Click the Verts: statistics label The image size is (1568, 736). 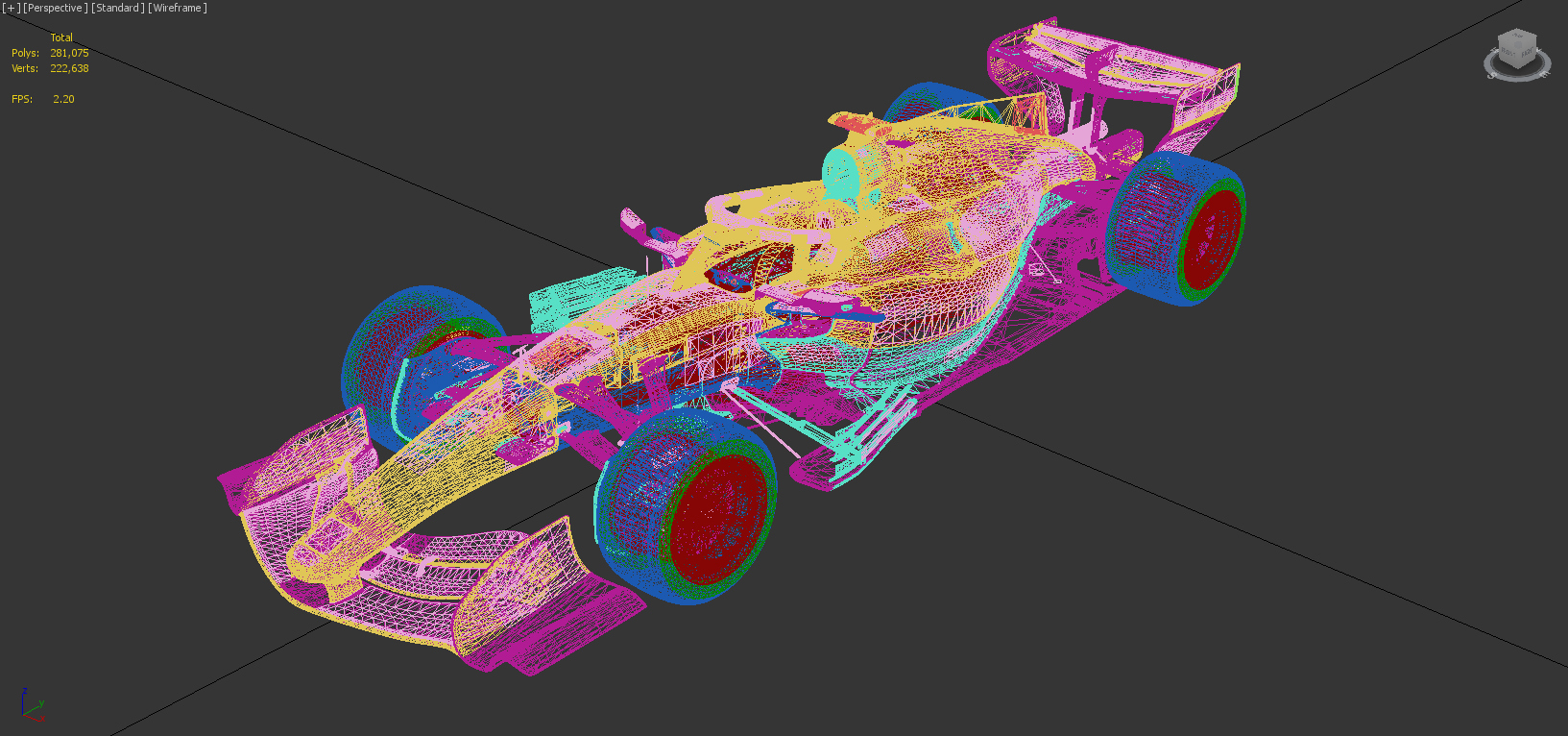tap(25, 68)
